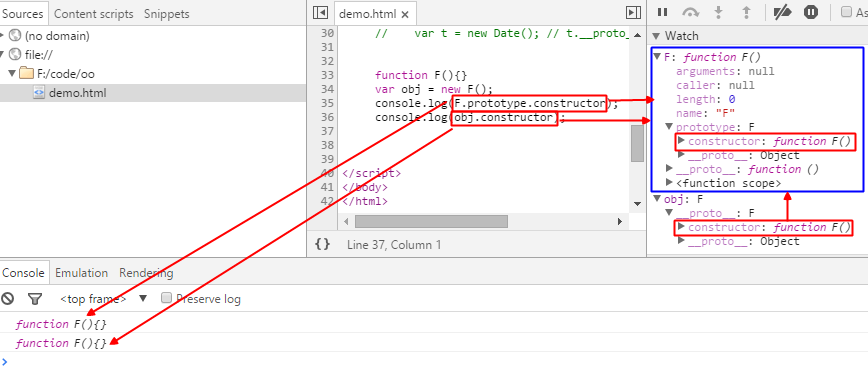Hide the navigator sidebar
This screenshot has width=868, height=371.
coord(319,13)
